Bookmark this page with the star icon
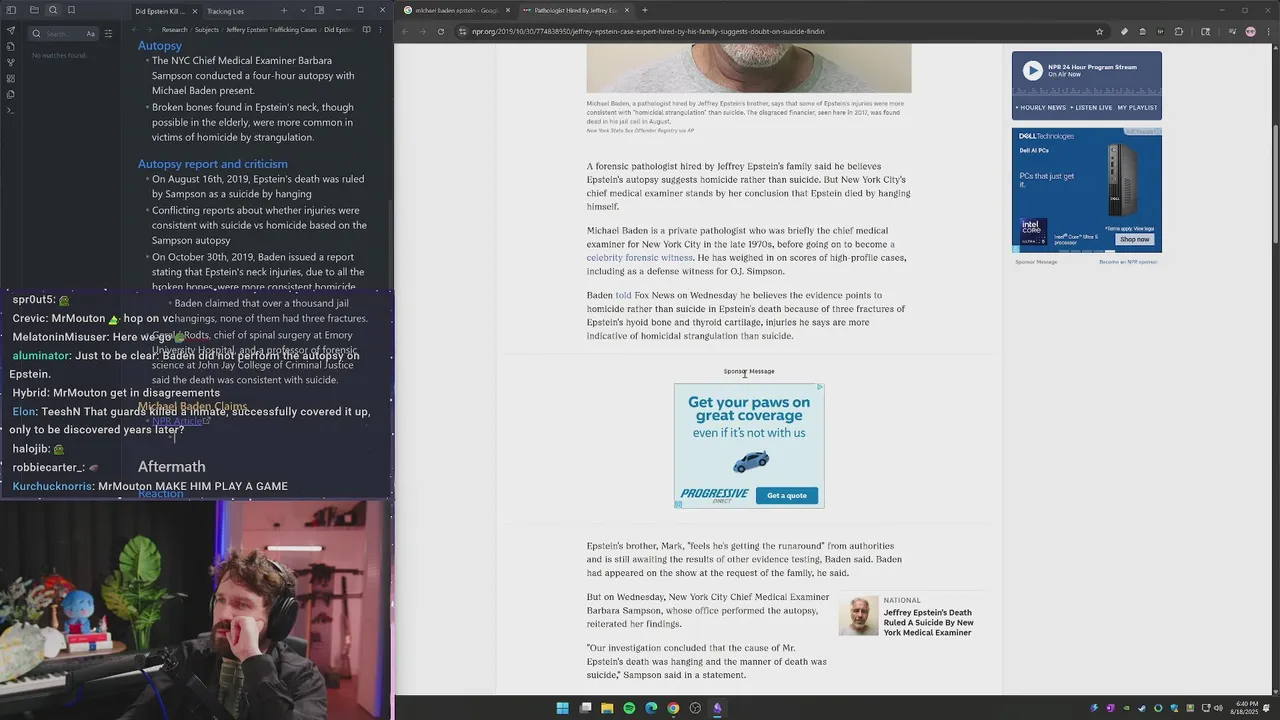Image resolution: width=1280 pixels, height=720 pixels. coord(1099,31)
